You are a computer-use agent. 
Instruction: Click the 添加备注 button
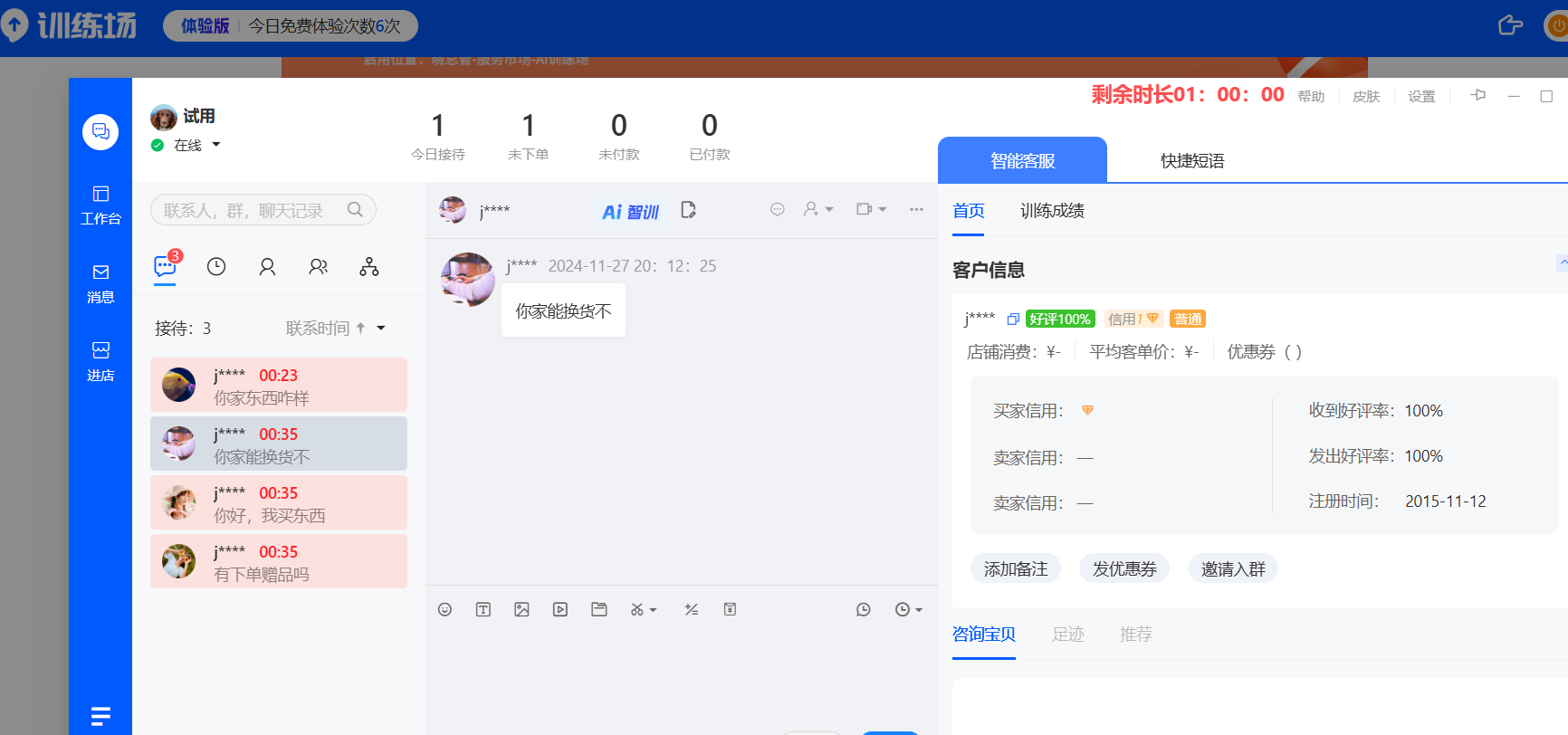pyautogui.click(x=1016, y=568)
